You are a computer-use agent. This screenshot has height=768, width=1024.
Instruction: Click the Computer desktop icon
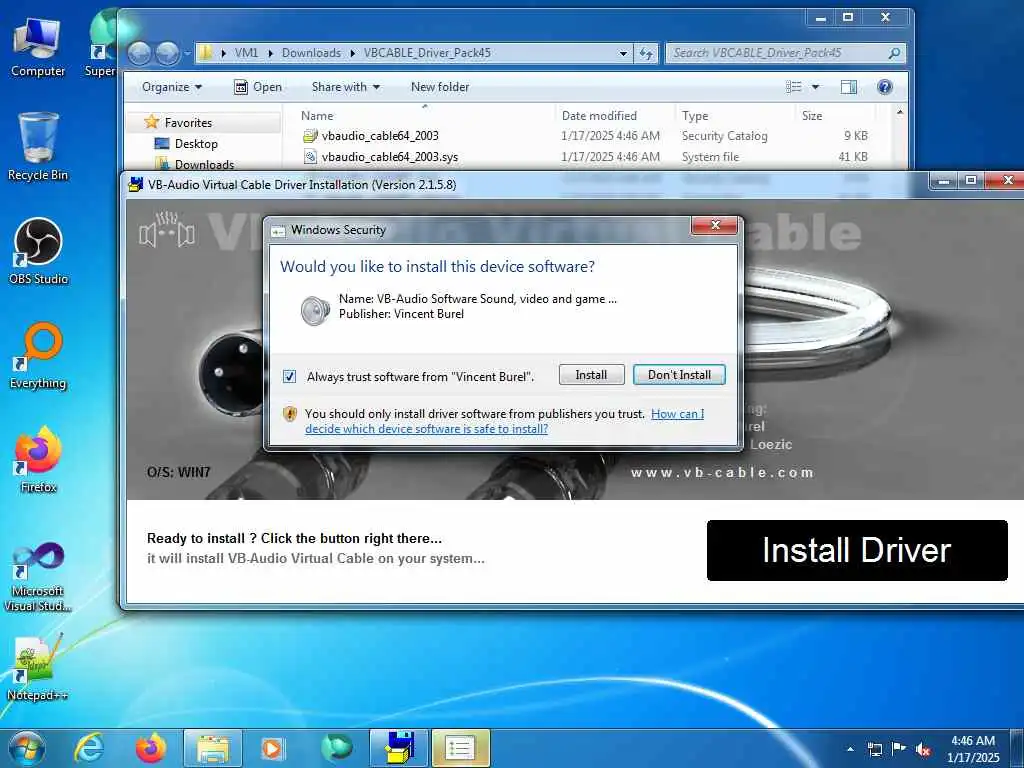[x=38, y=47]
